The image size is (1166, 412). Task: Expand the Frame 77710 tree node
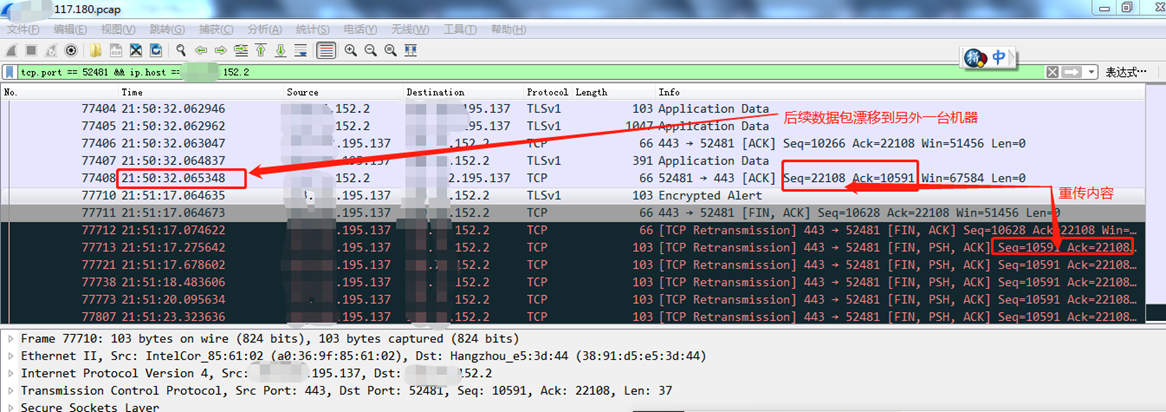click(11, 339)
